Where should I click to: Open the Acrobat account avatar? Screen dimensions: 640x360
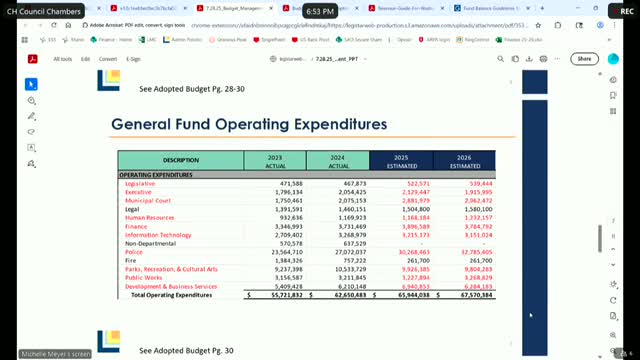point(613,59)
